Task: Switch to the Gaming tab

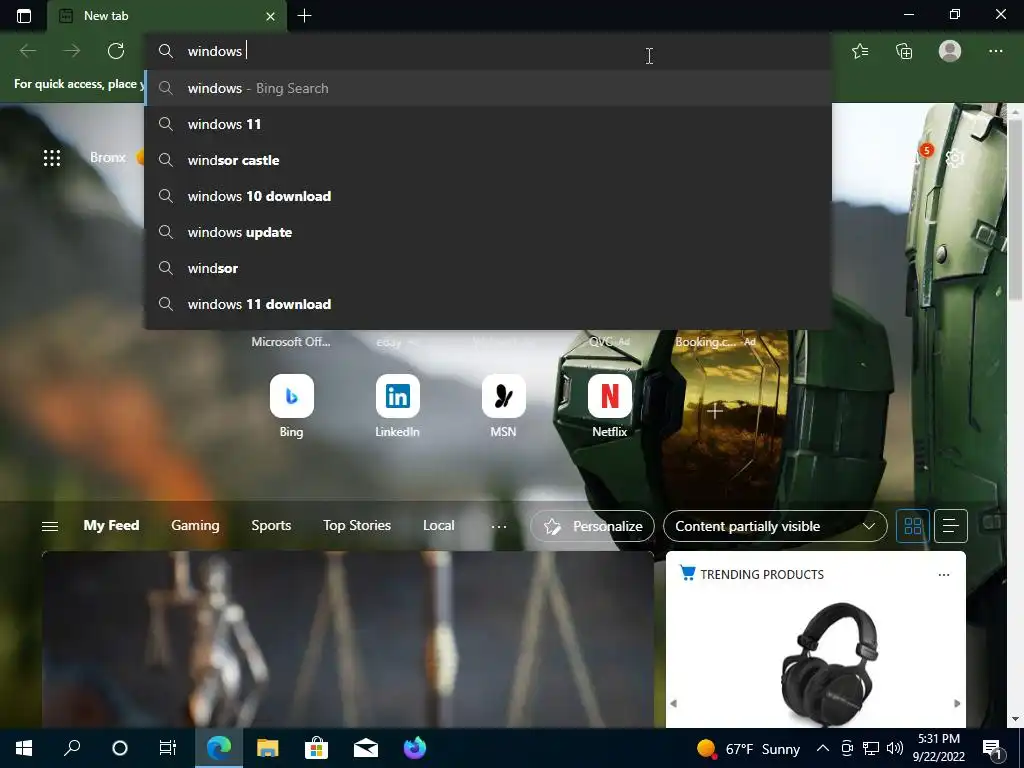Action: [x=195, y=525]
